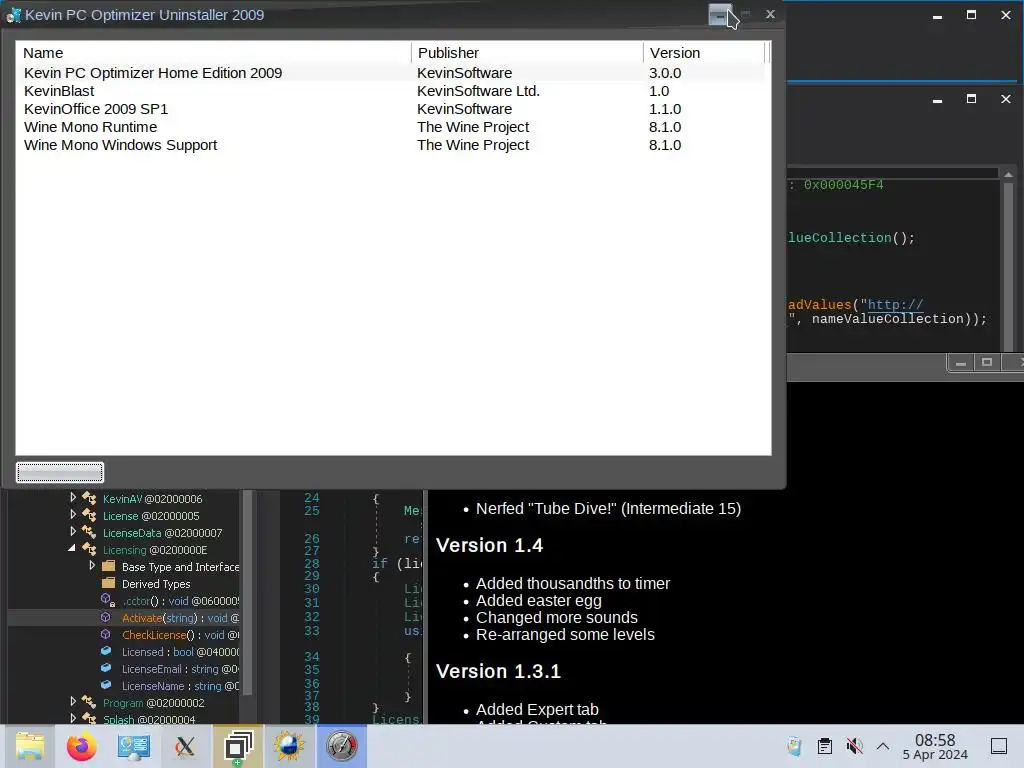Viewport: 1024px width, 768px height.
Task: Click the Version 1.3.1 changelog heading
Action: point(498,671)
